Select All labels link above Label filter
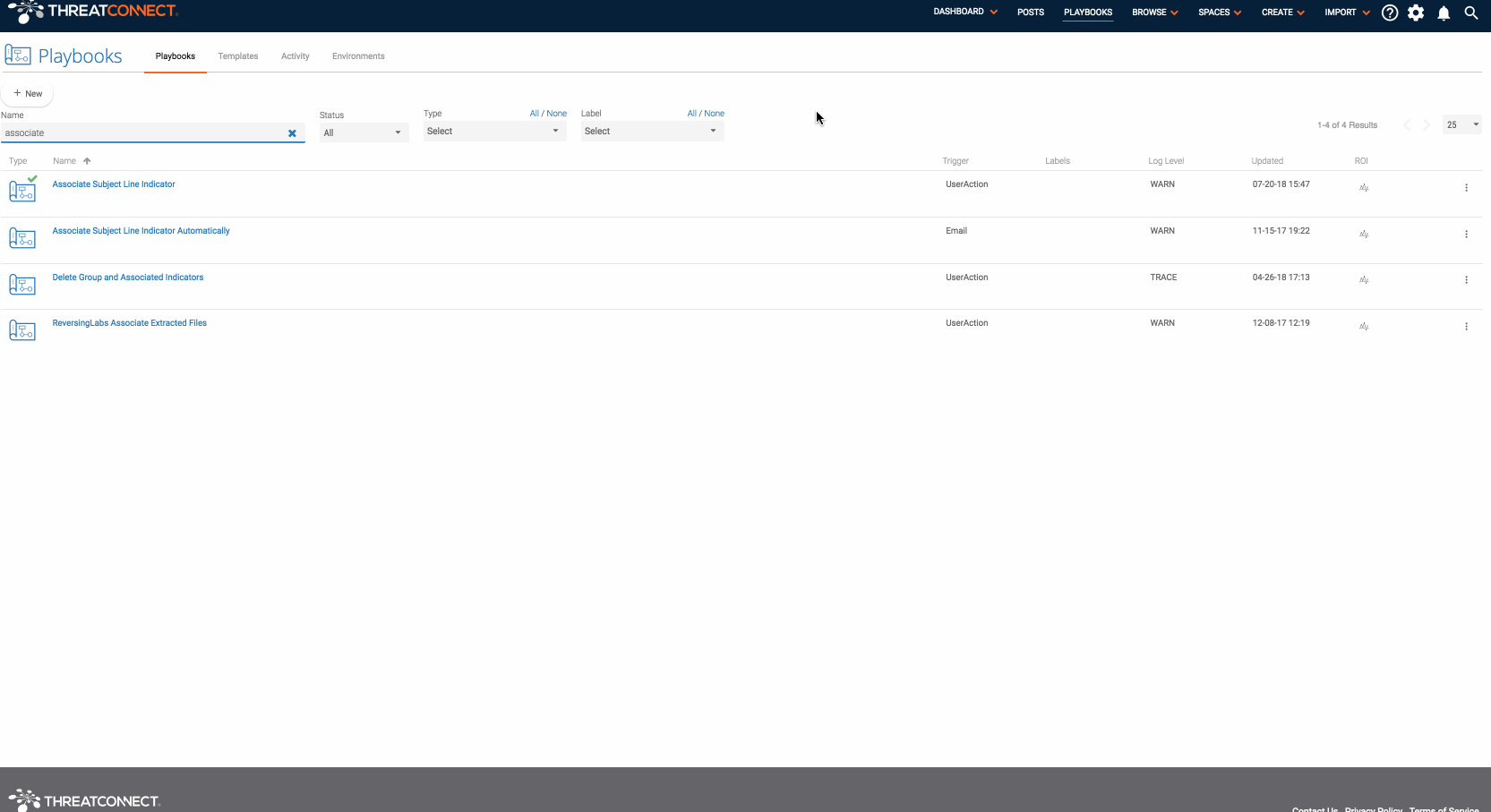The height and width of the screenshot is (812, 1491). click(692, 114)
